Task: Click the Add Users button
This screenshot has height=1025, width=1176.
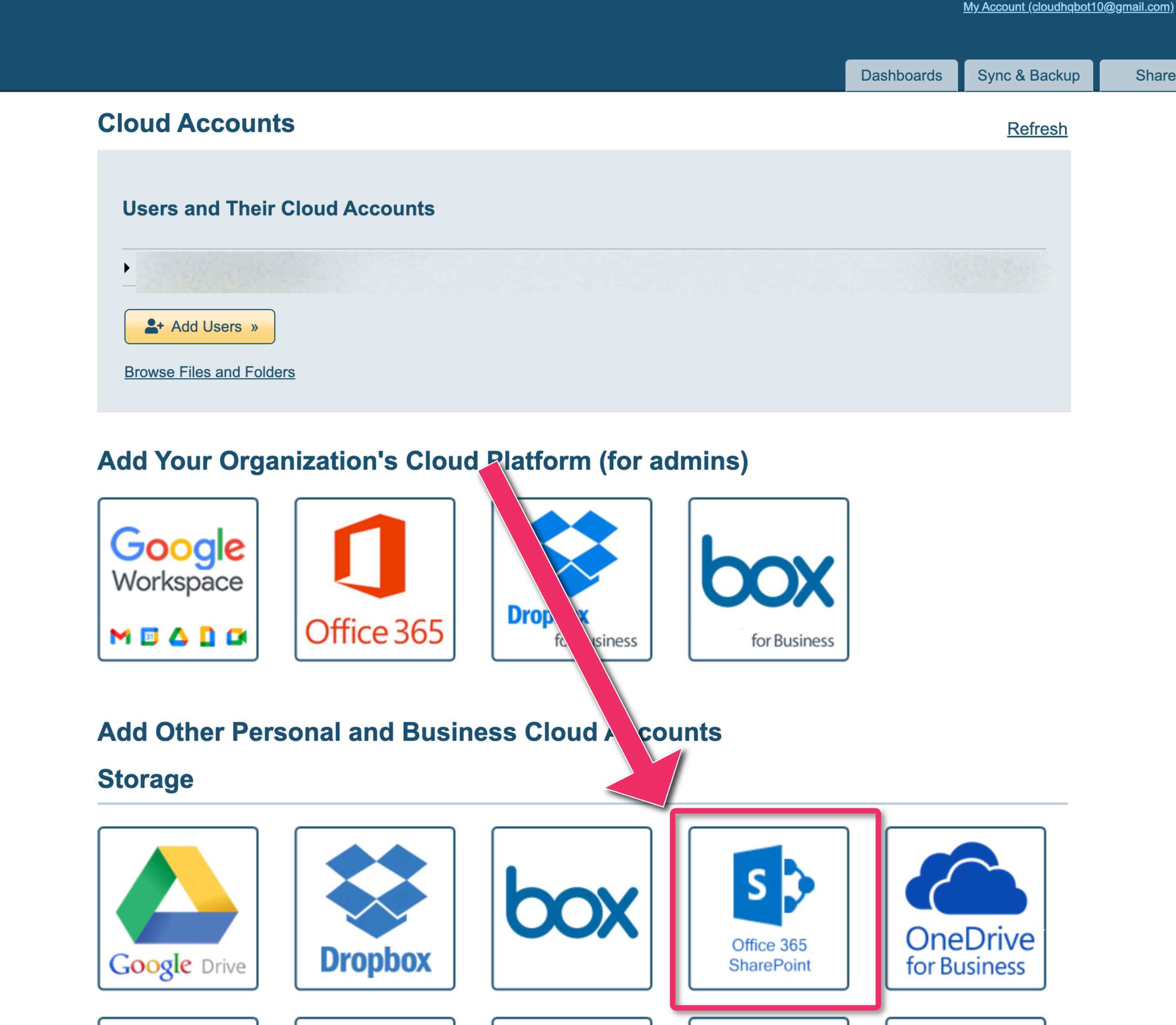Action: 200,327
